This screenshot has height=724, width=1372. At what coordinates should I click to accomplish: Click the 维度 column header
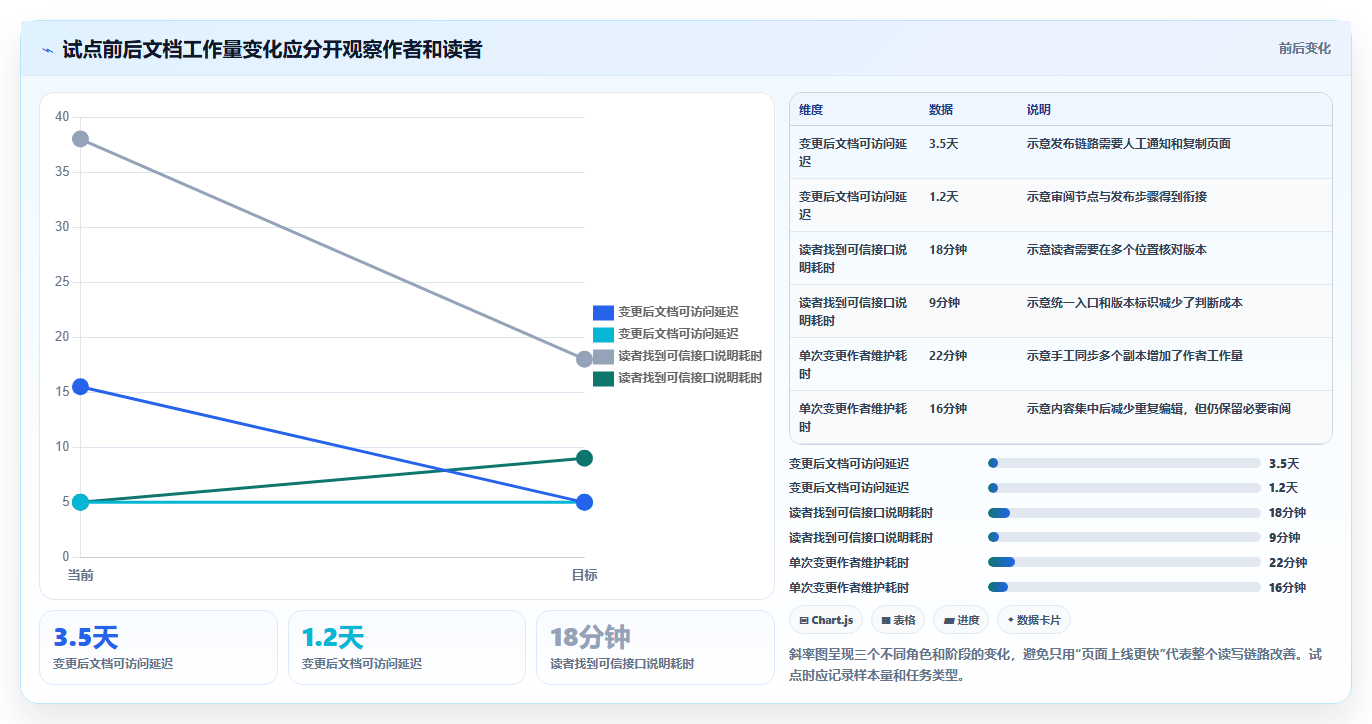(x=811, y=110)
